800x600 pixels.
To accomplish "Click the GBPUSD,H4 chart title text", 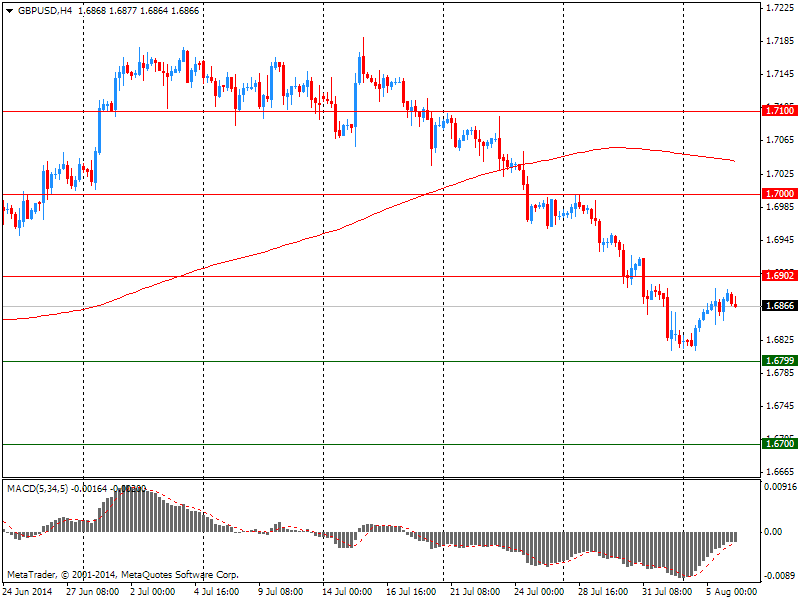I will [45, 11].
